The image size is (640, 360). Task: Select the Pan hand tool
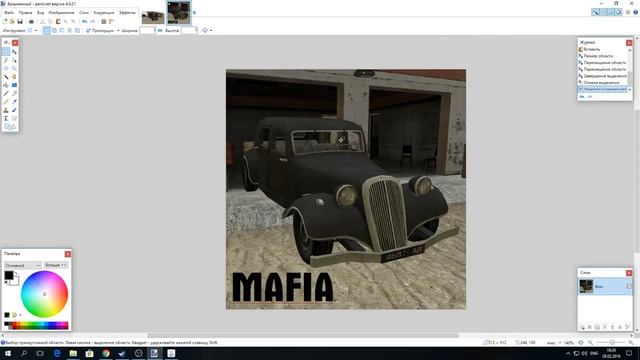[14, 77]
